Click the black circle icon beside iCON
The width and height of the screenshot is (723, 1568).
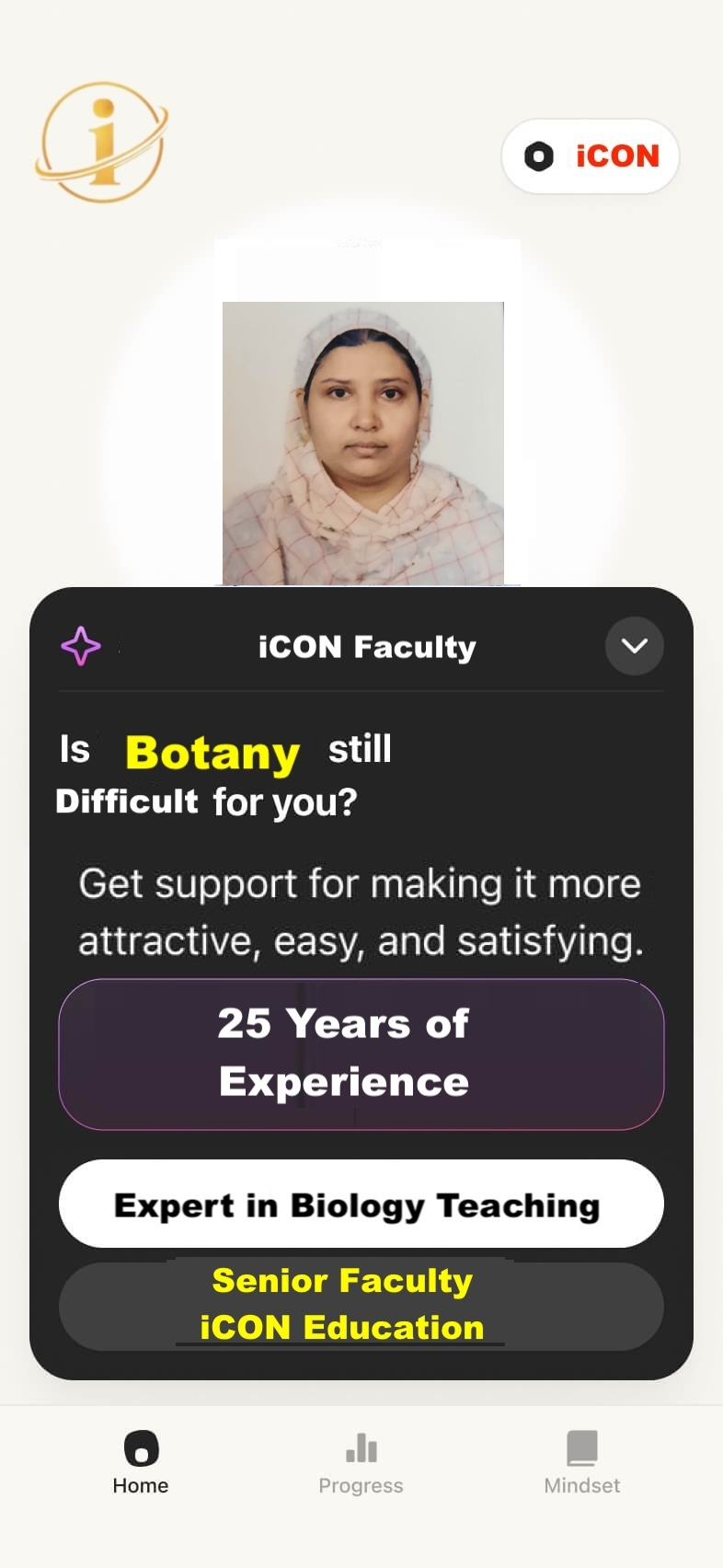point(539,156)
